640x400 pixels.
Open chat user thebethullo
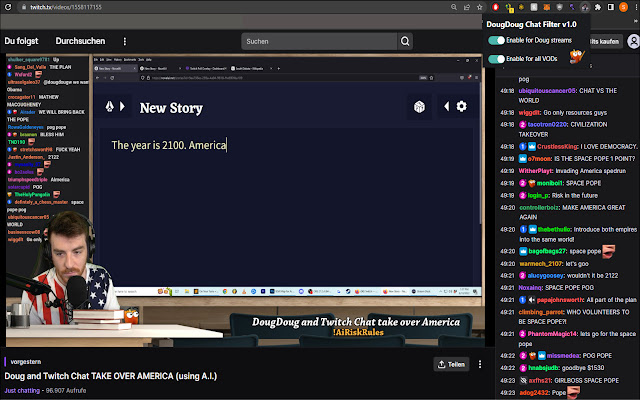coord(554,230)
